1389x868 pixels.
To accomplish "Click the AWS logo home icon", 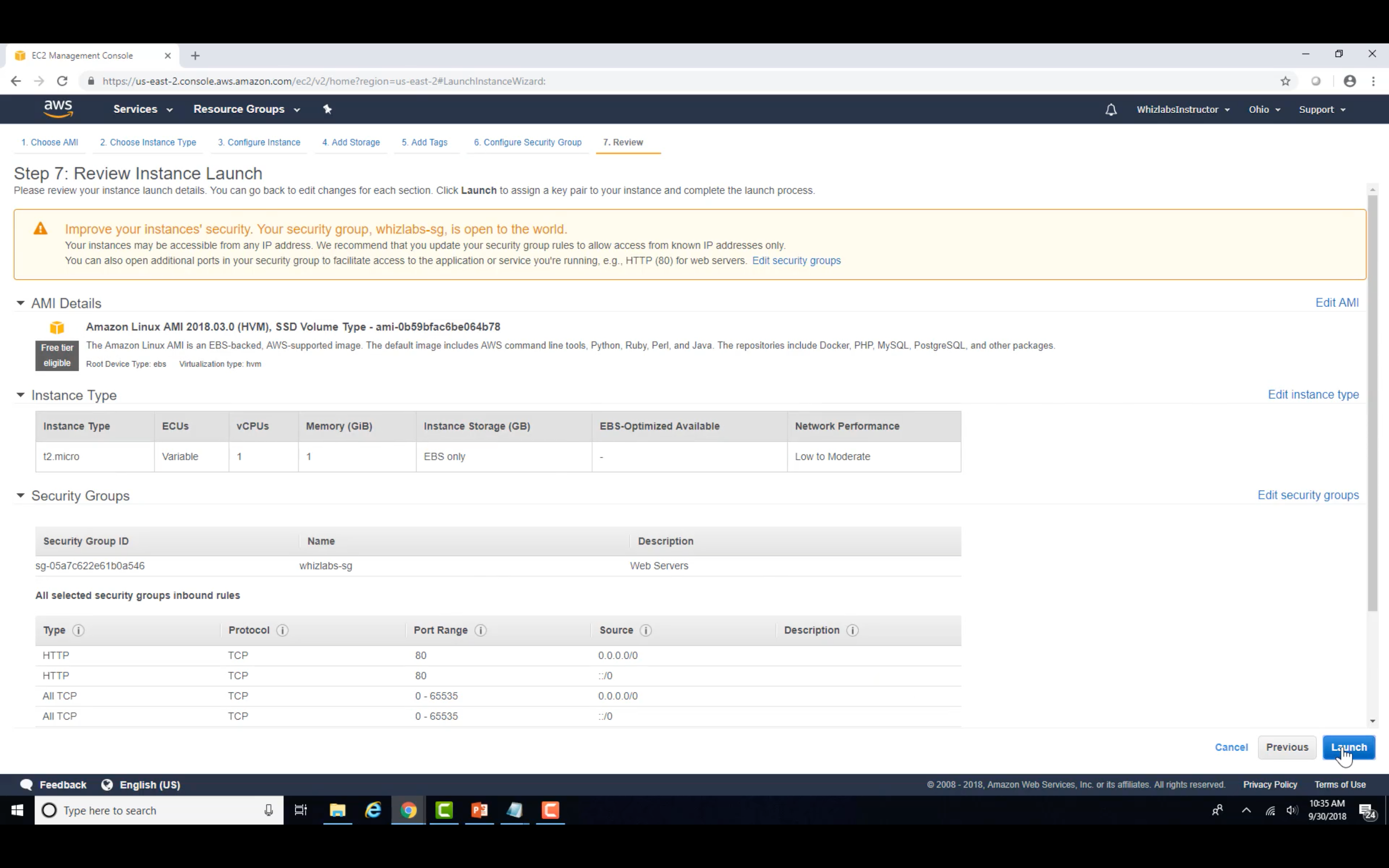I will pos(58,109).
